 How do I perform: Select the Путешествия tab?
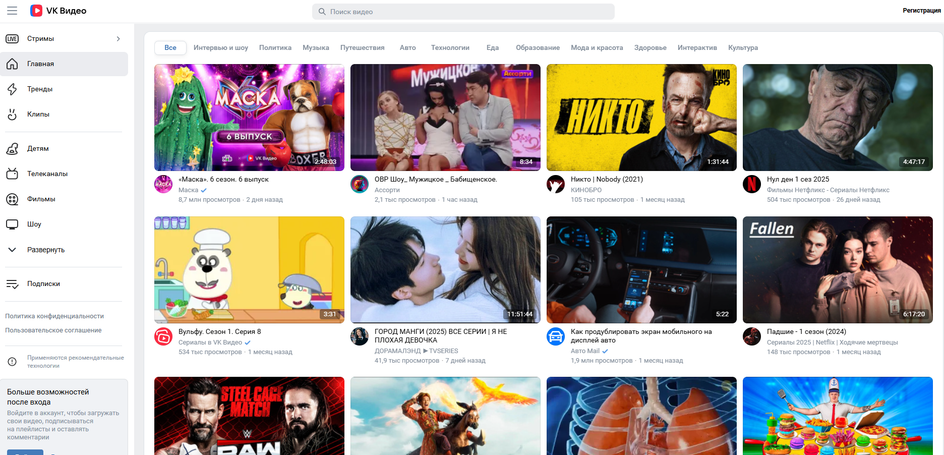point(362,48)
